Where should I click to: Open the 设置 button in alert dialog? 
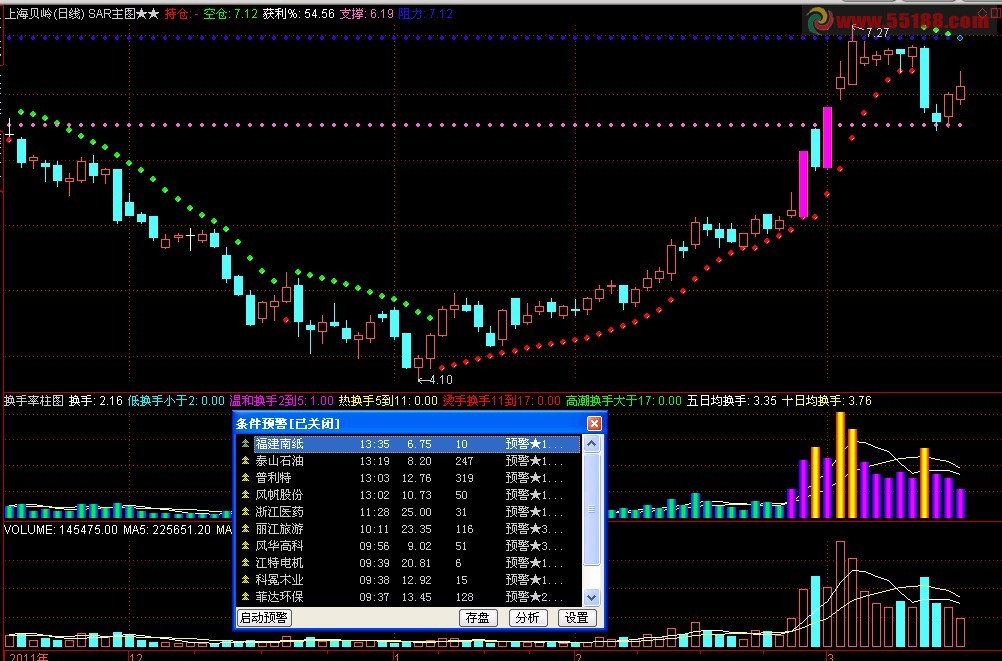(576, 618)
